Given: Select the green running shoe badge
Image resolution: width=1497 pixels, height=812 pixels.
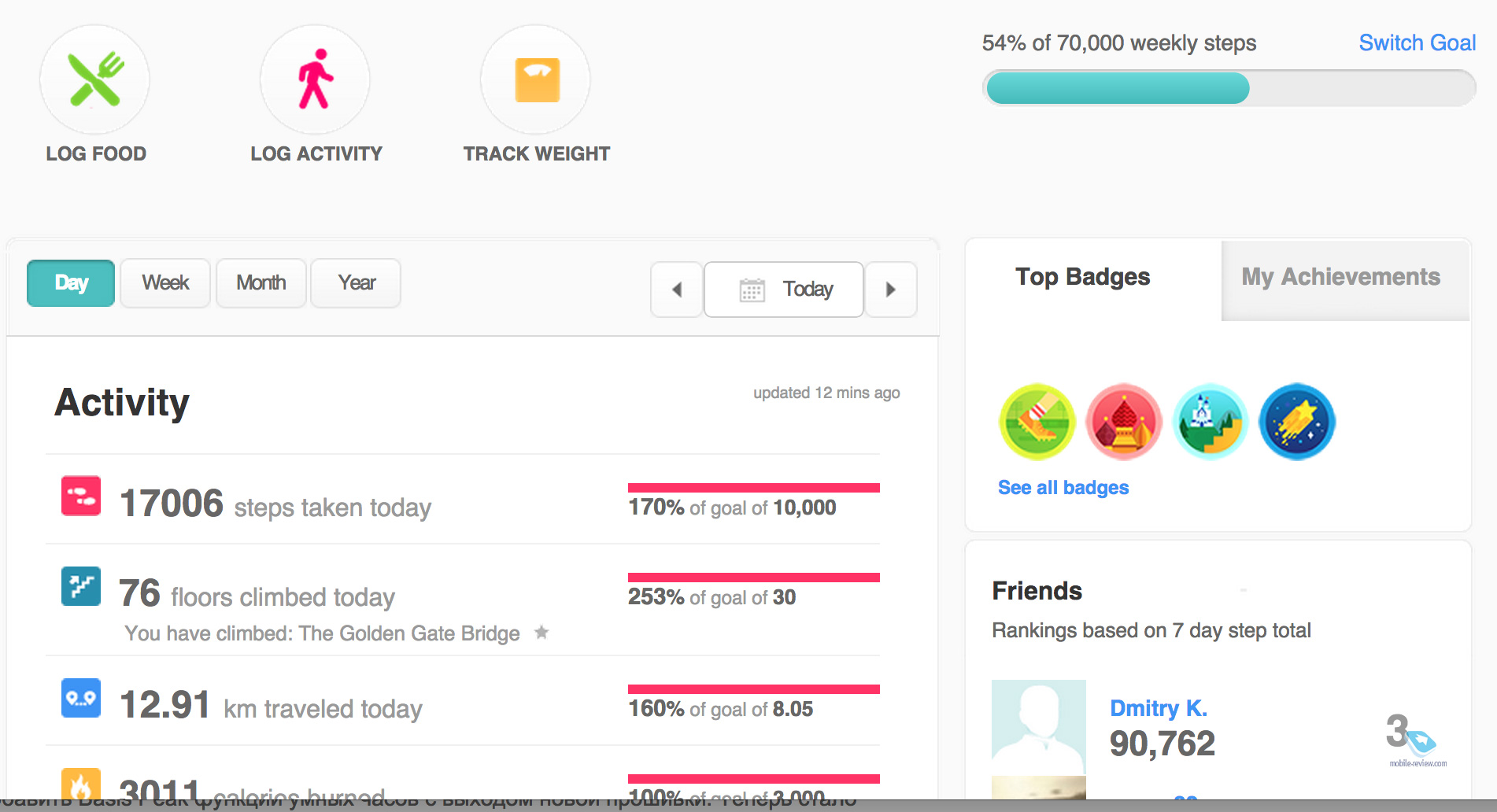Looking at the screenshot, I should 1037,422.
